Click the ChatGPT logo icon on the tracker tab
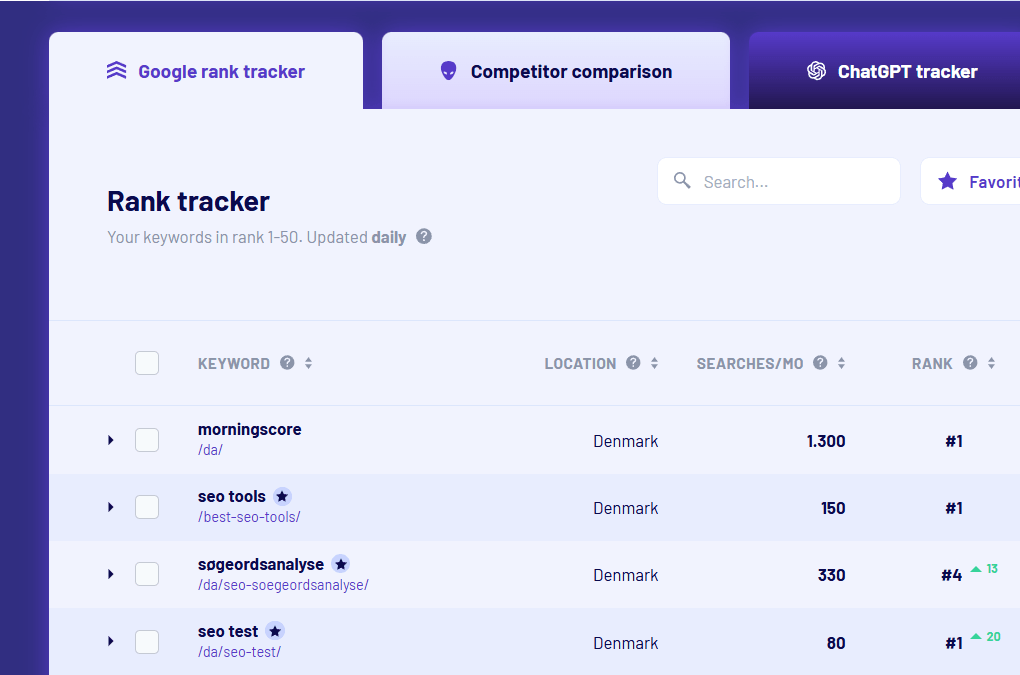Viewport: 1020px width, 675px height. click(815, 71)
